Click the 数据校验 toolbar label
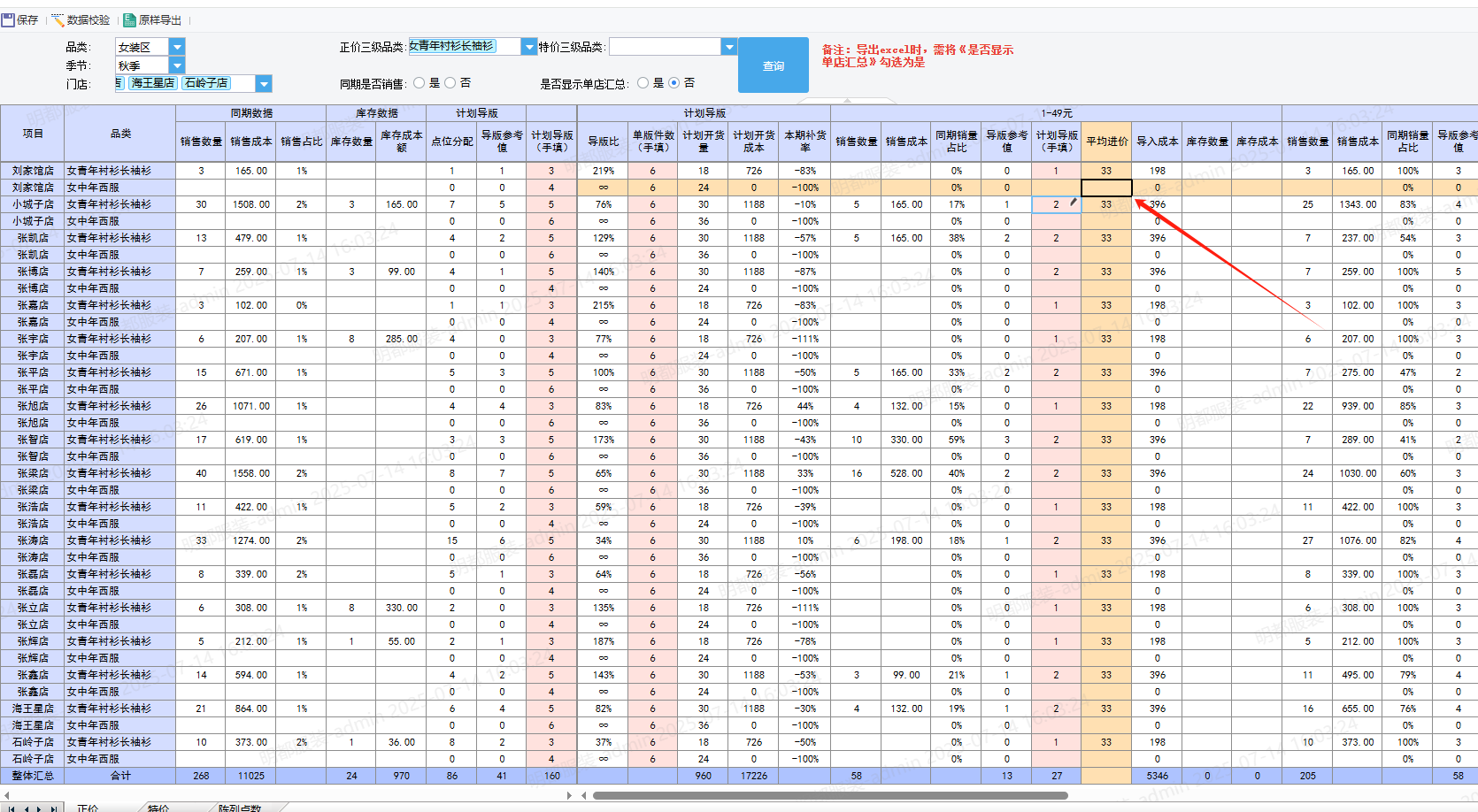Screen dimensions: 1478x812 click(89, 19)
